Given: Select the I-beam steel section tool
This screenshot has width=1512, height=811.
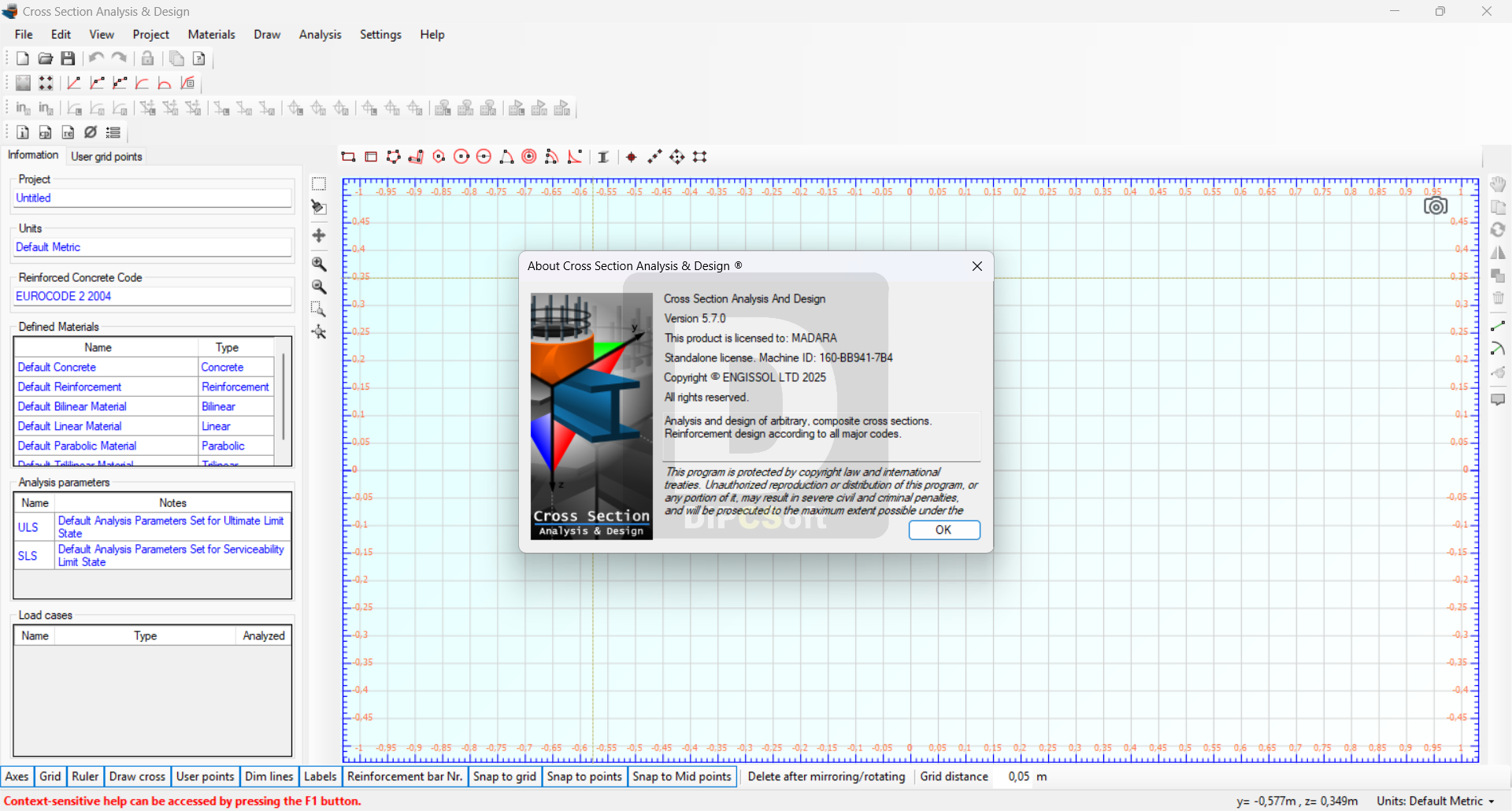Looking at the screenshot, I should click(x=603, y=157).
